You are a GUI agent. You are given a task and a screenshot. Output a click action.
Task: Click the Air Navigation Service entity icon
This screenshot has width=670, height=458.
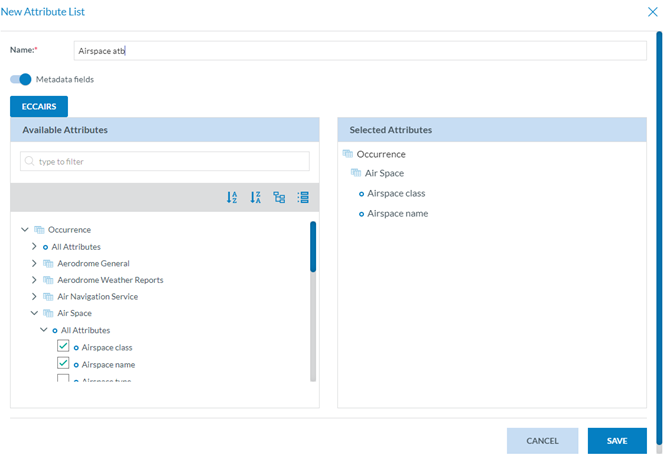48,297
